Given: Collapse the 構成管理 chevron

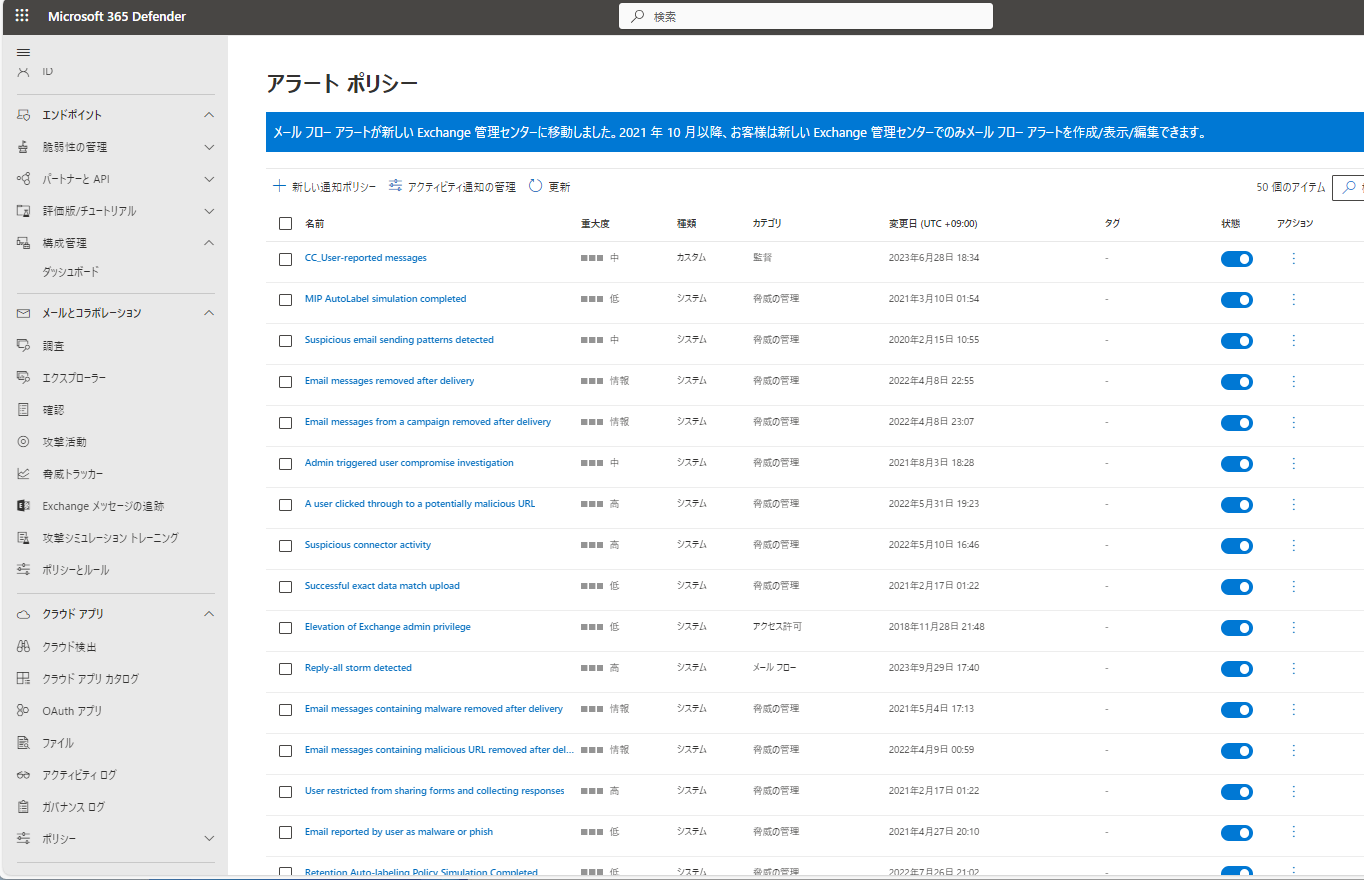Looking at the screenshot, I should [209, 243].
